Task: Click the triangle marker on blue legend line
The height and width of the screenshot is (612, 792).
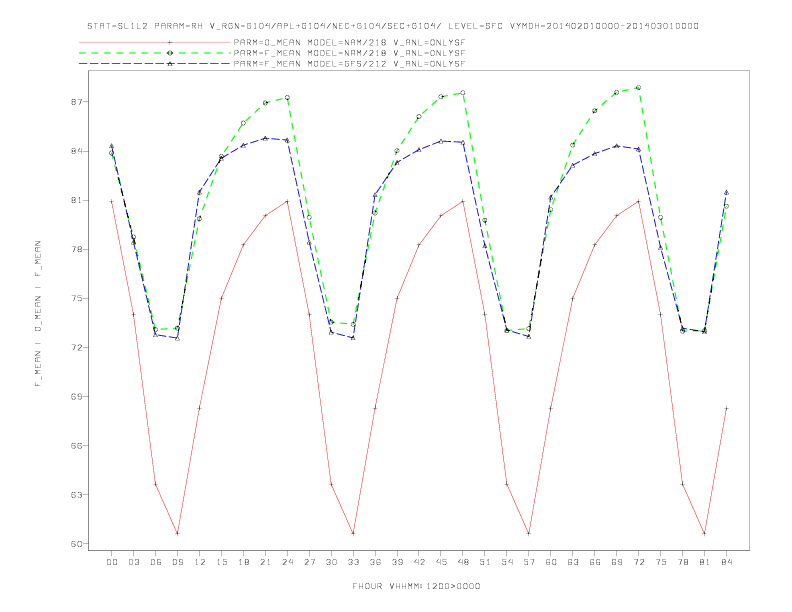Action: coord(170,64)
